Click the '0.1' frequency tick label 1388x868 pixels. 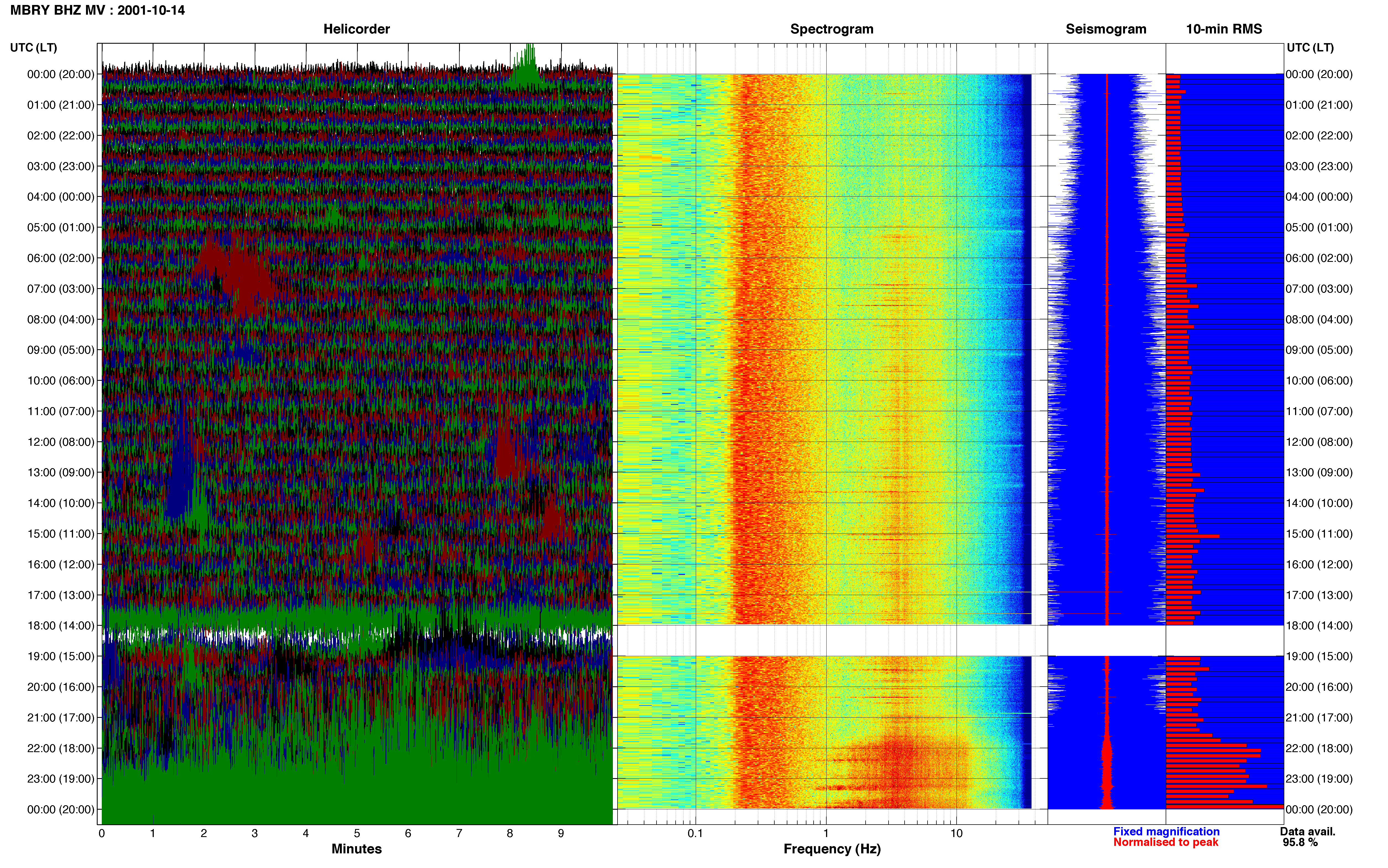coord(695,833)
